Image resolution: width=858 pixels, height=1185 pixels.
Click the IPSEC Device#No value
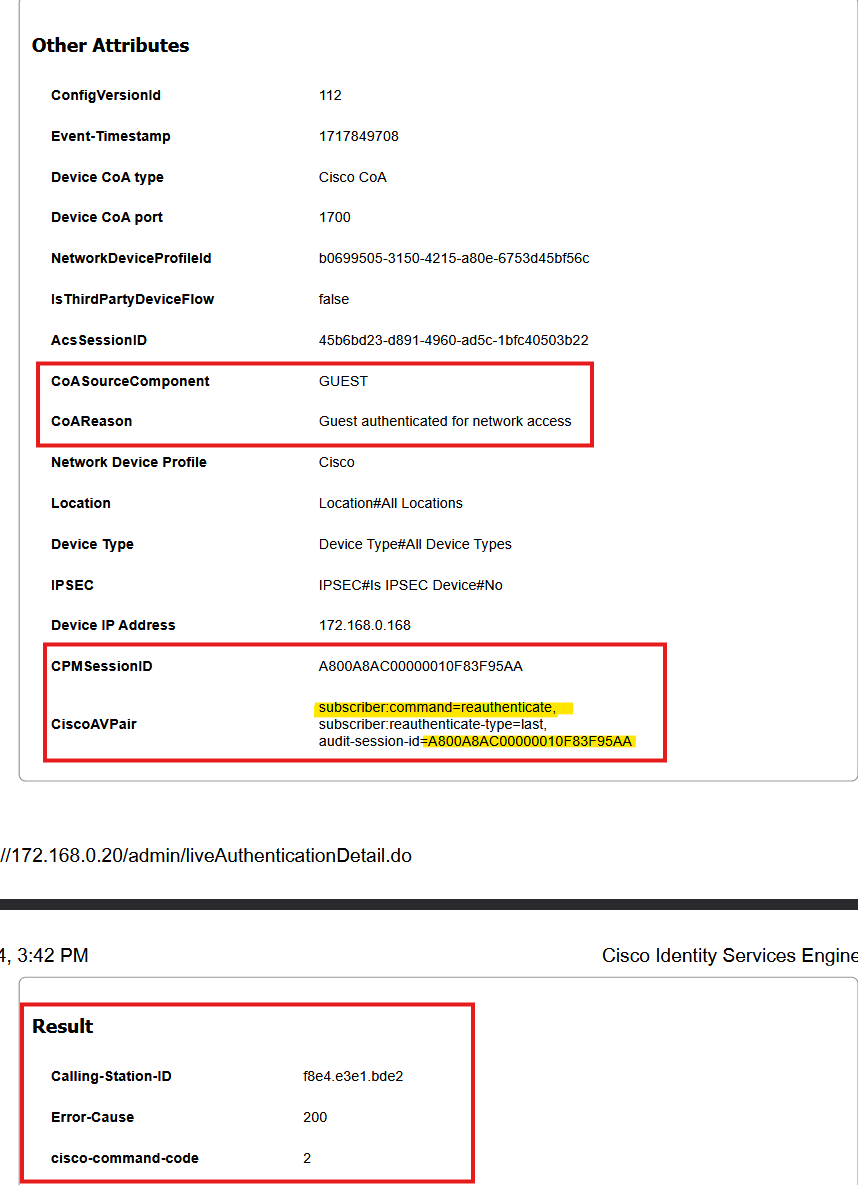point(410,585)
